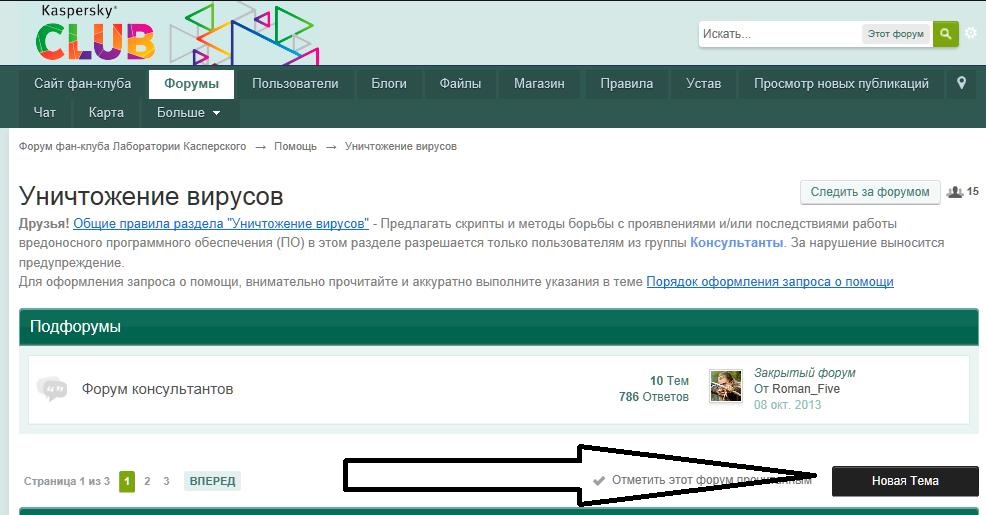986x515 pixels.
Task: Open advanced search gear icon
Action: 972,33
